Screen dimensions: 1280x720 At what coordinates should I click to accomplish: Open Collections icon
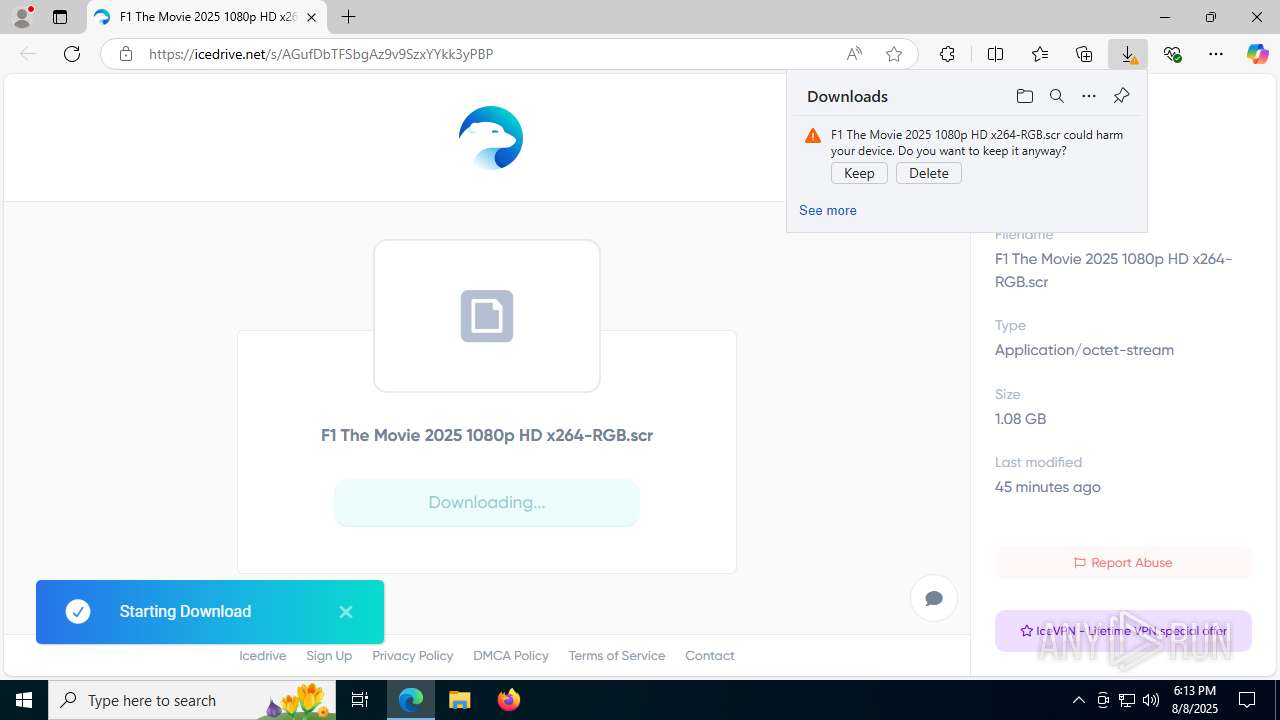click(x=1084, y=54)
